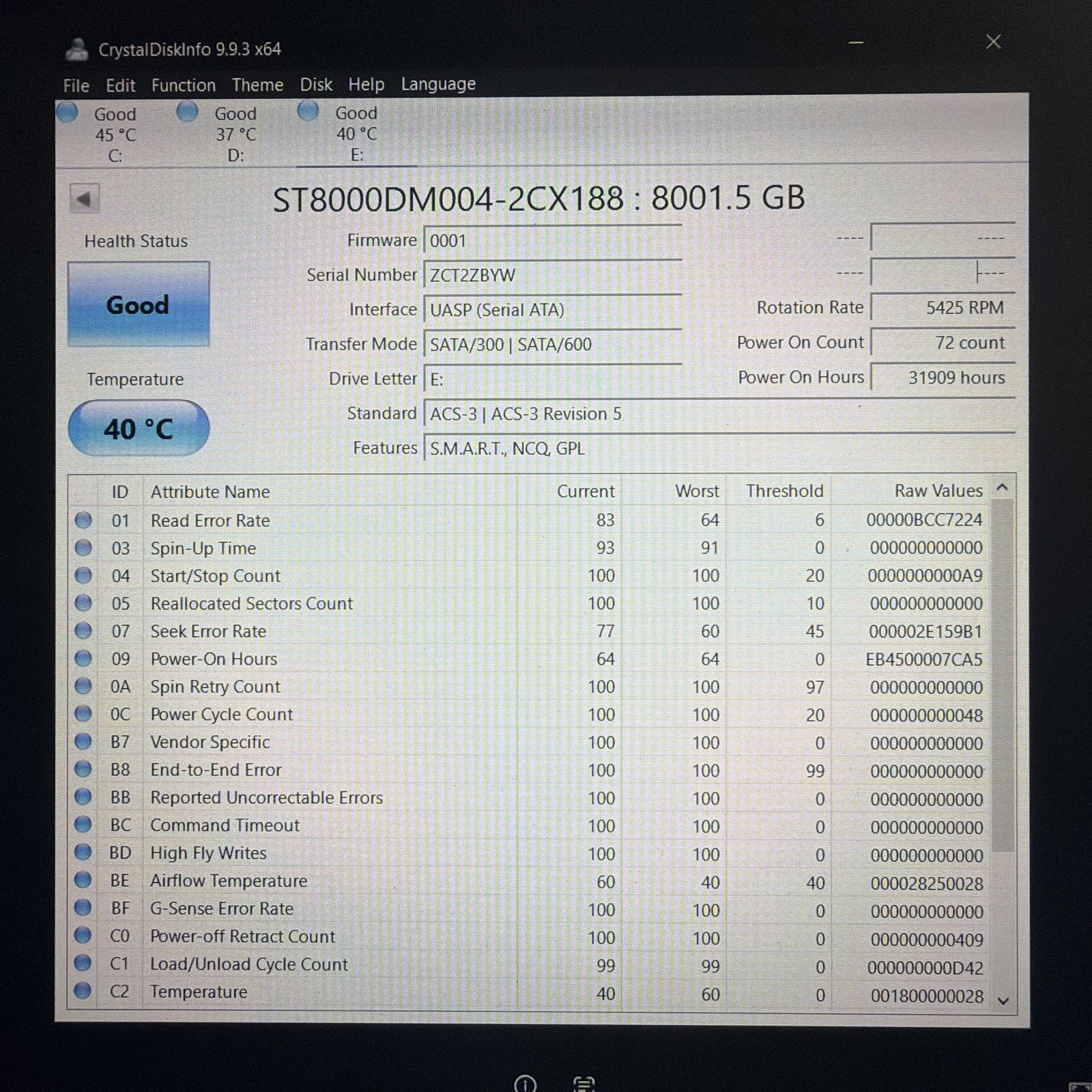Click the text-scan icon below the window
Viewport: 1092px width, 1092px height.
(x=584, y=1084)
